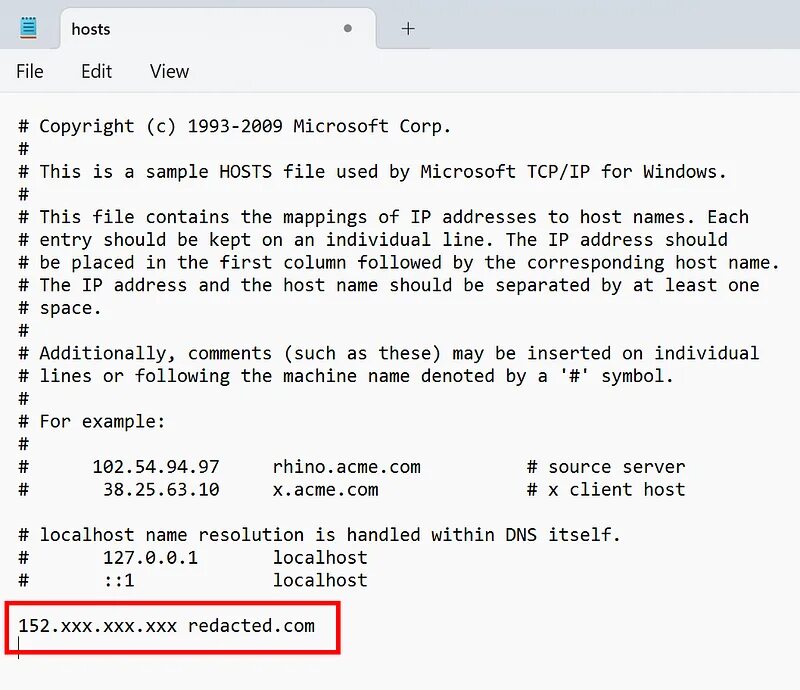
Task: Open the File menu
Action: tap(30, 71)
